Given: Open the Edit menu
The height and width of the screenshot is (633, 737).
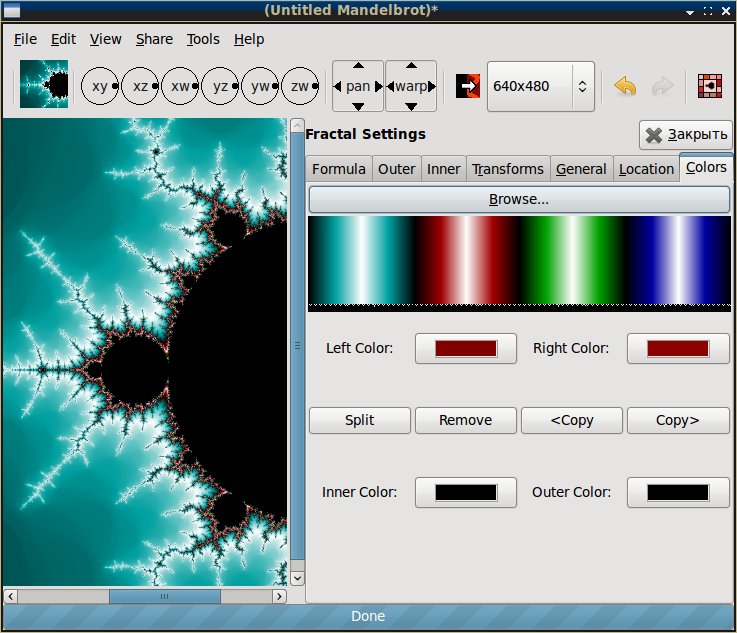Looking at the screenshot, I should (63, 39).
